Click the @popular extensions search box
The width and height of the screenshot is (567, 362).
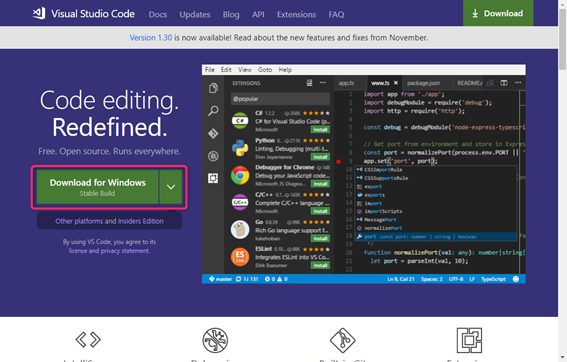(280, 99)
